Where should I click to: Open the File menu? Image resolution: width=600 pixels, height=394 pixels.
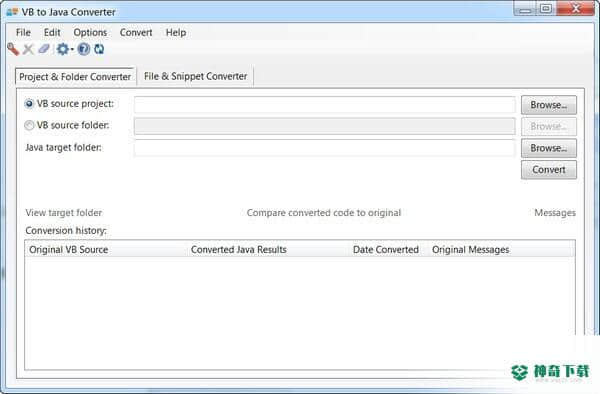[23, 33]
